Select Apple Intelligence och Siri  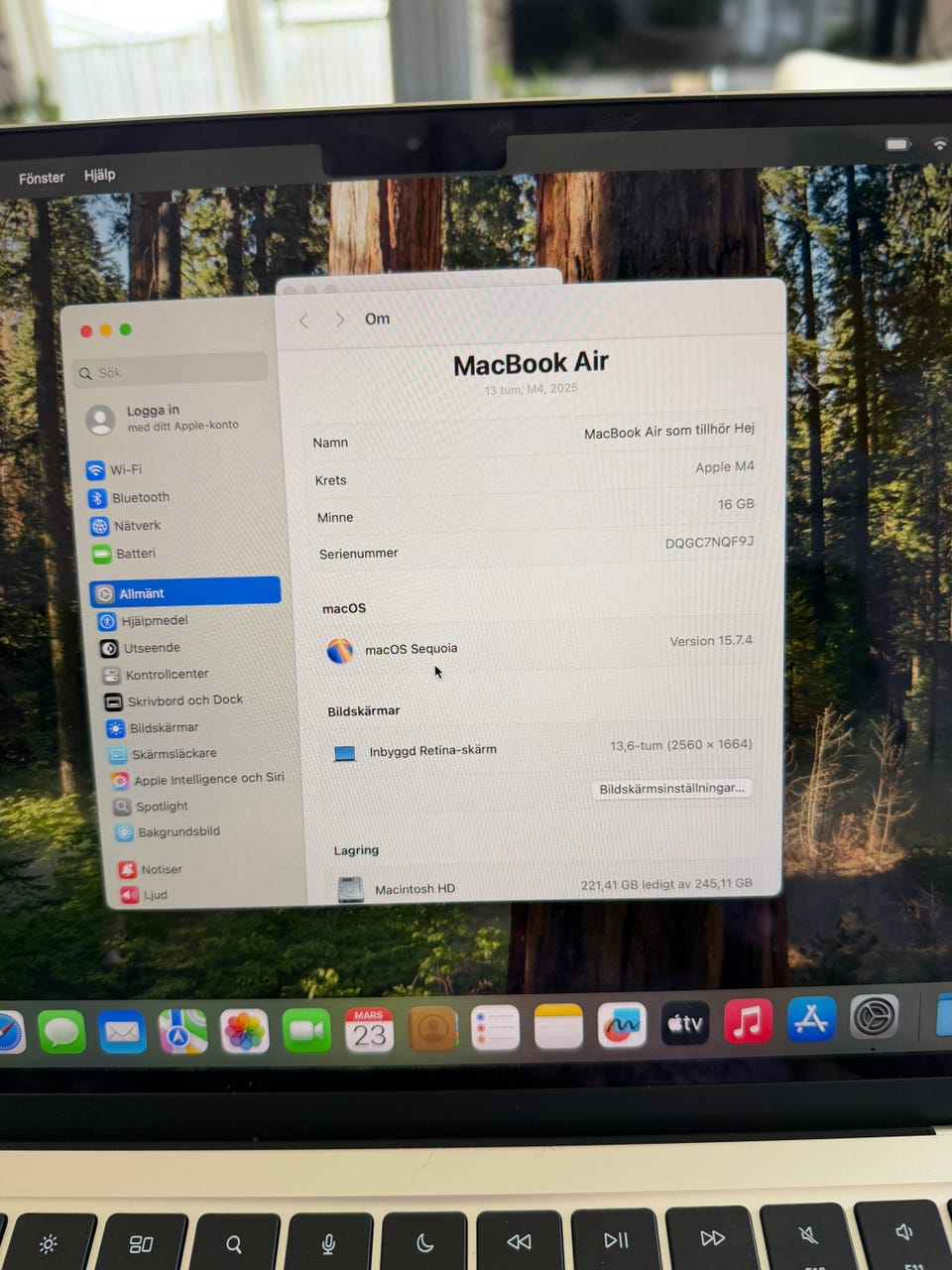[x=207, y=779]
